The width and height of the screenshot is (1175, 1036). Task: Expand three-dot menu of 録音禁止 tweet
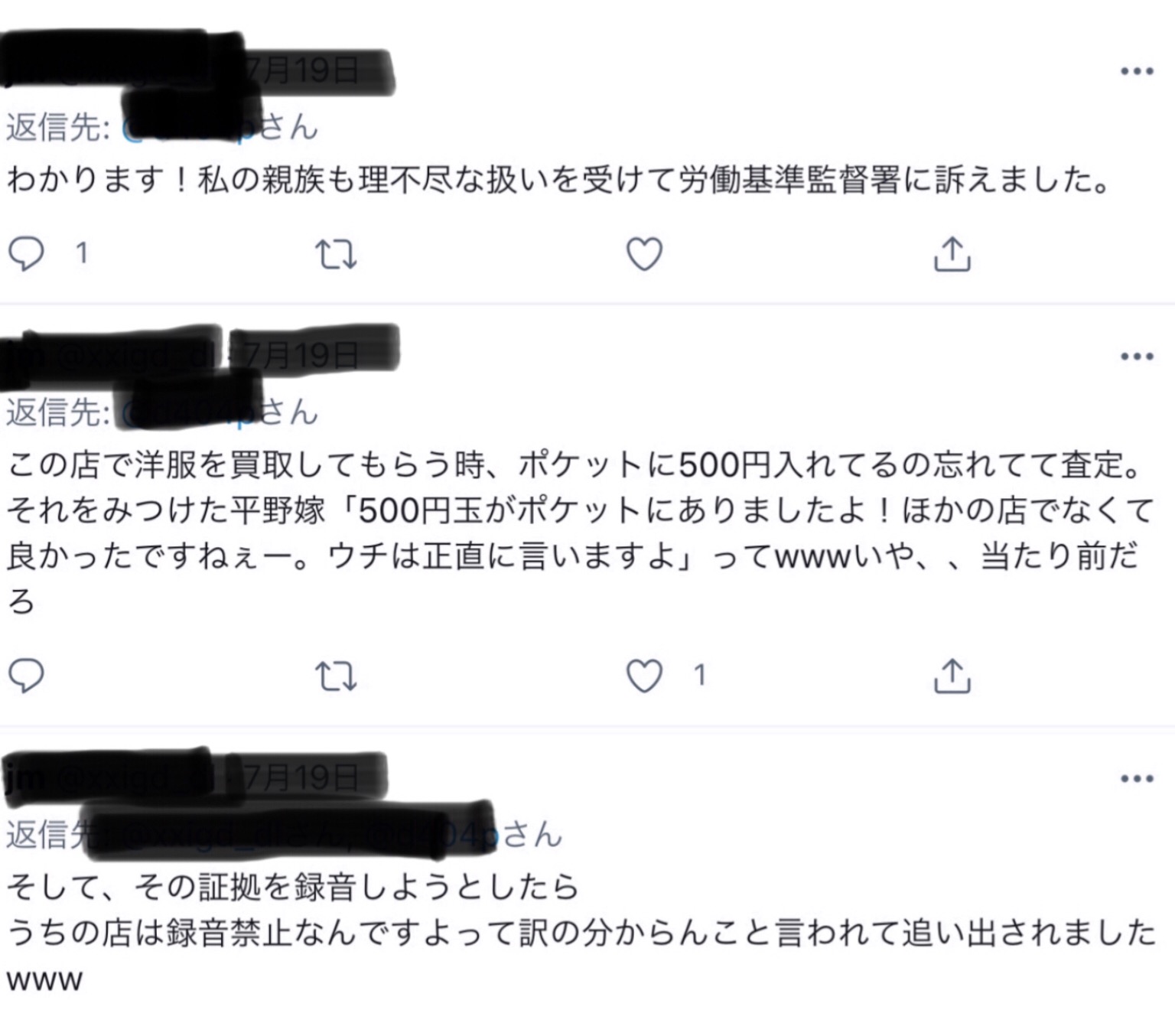(1137, 779)
